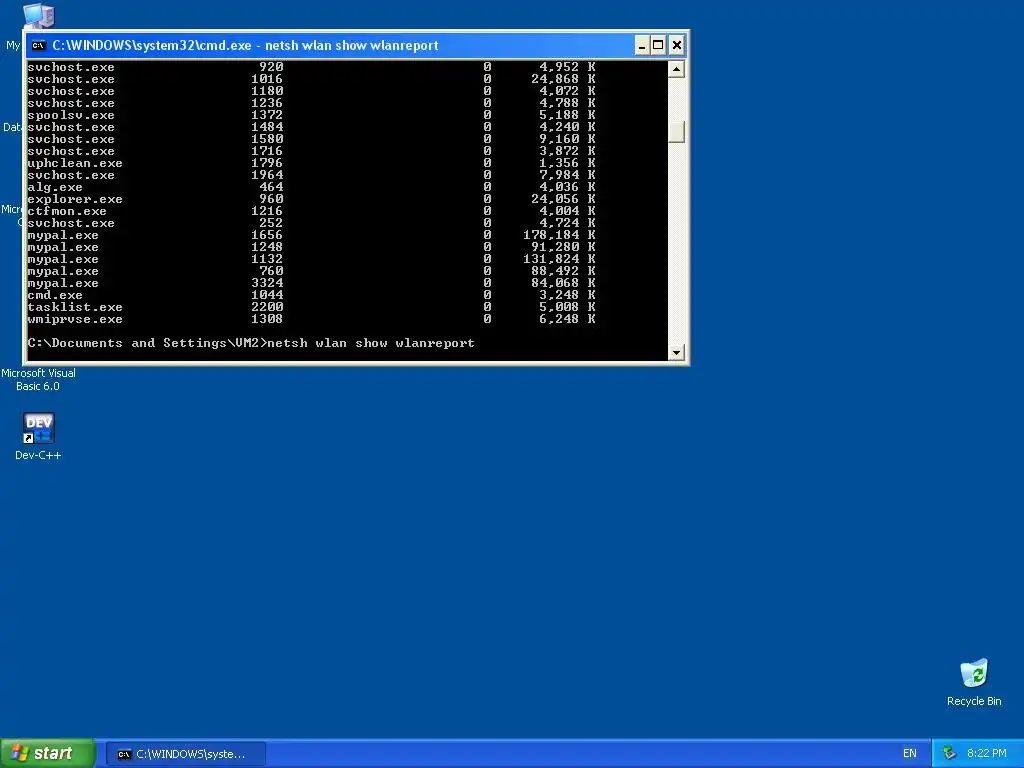Open the Dev-C++ desktop shortcut
The height and width of the screenshot is (768, 1024).
point(39,437)
